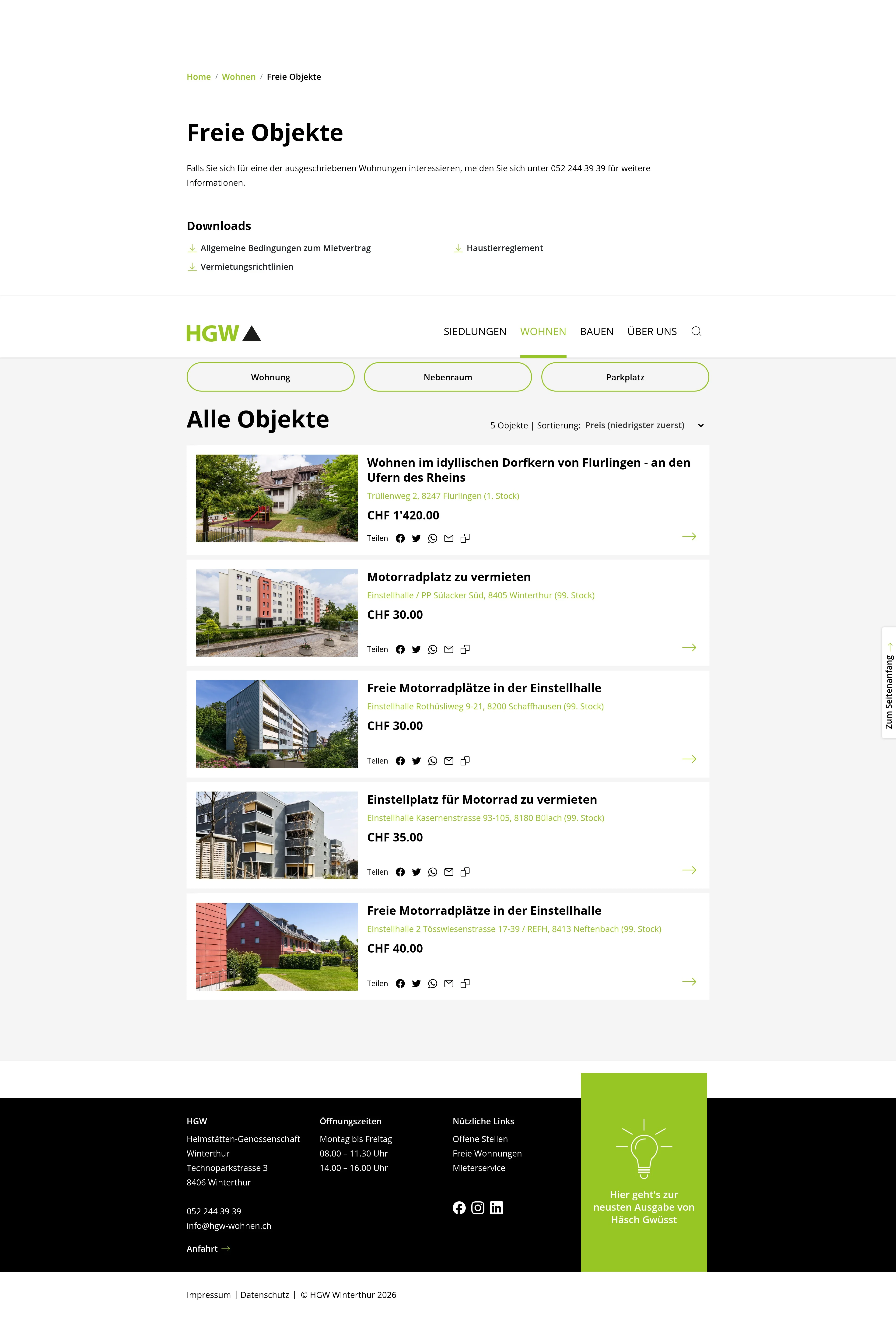Screen dimensions: 896x1318
Task: Open Flurlingen Dorfkern house photo
Action: 277,498
